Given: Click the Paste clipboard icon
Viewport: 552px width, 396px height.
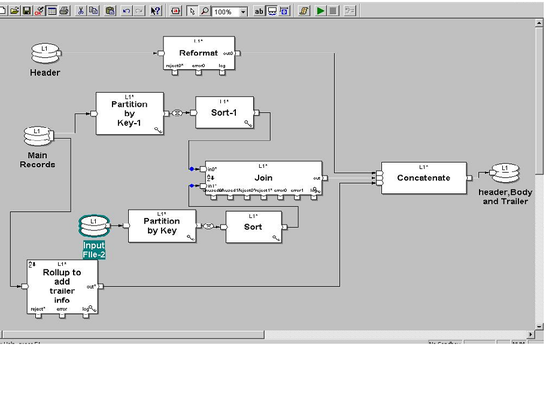Looking at the screenshot, I should coord(111,11).
